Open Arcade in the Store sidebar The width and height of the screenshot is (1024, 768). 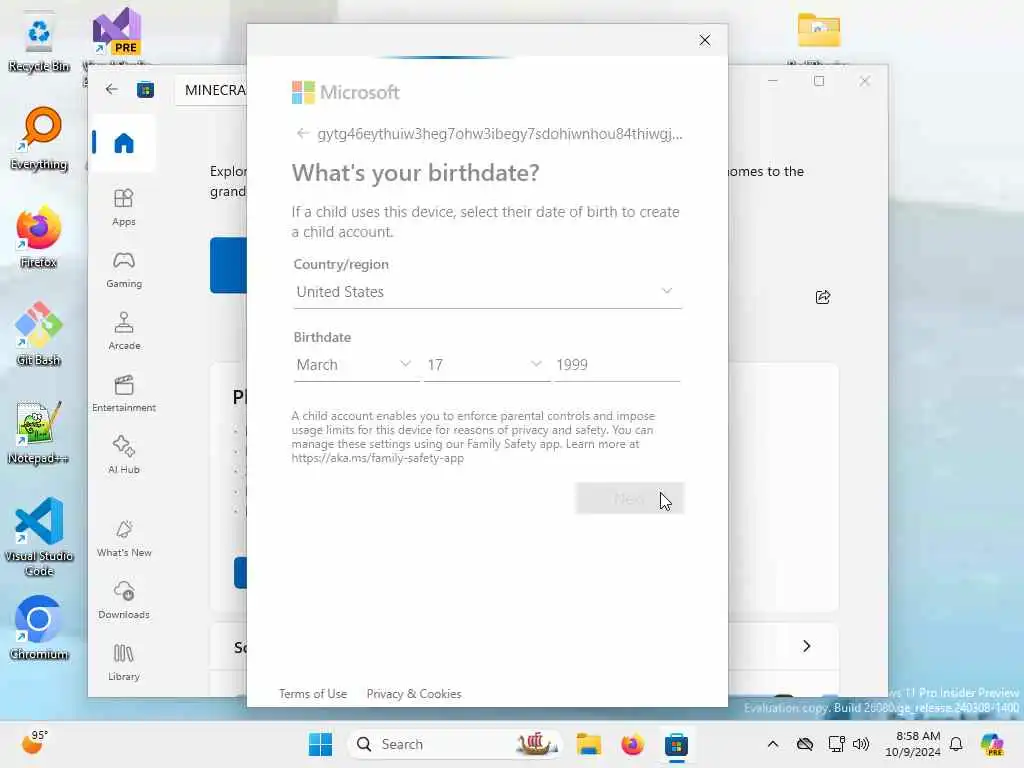click(123, 331)
